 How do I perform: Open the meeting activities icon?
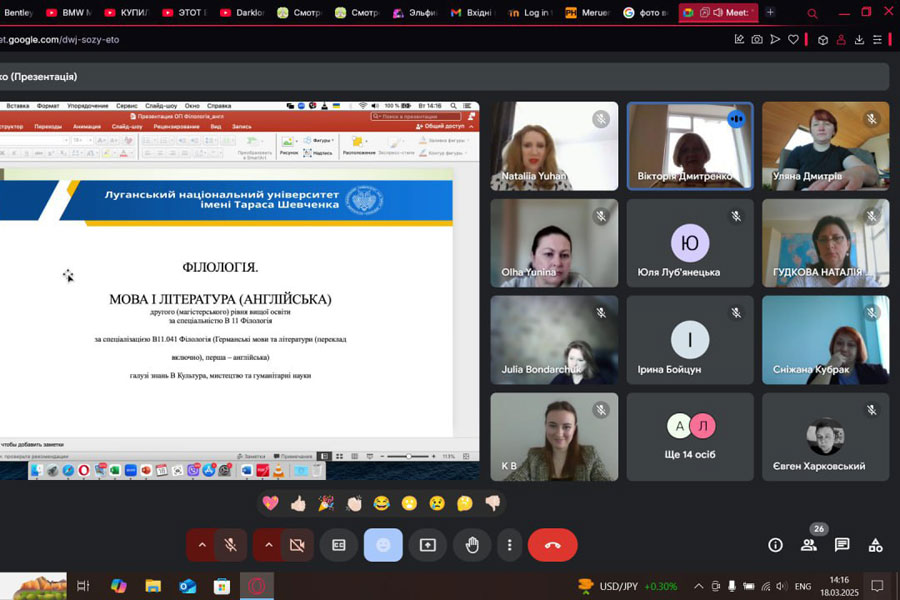pos(875,545)
